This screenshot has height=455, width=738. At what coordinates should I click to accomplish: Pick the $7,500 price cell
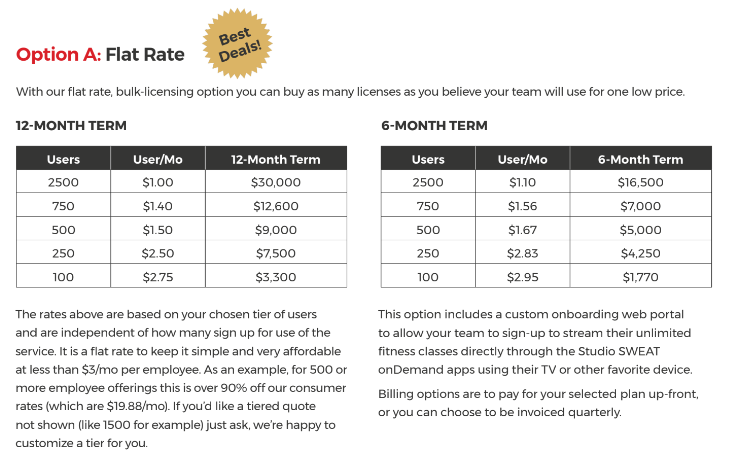275,253
